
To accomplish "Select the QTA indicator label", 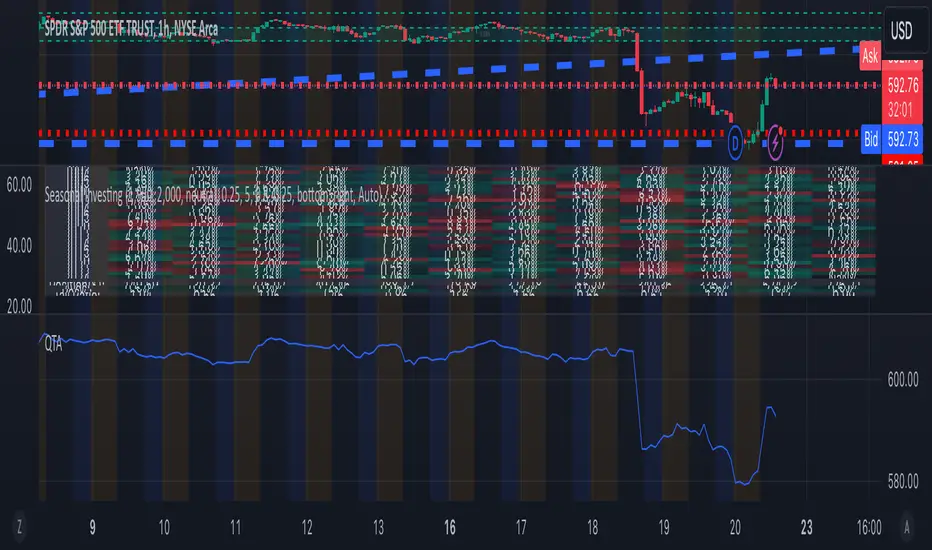I will click(x=53, y=344).
